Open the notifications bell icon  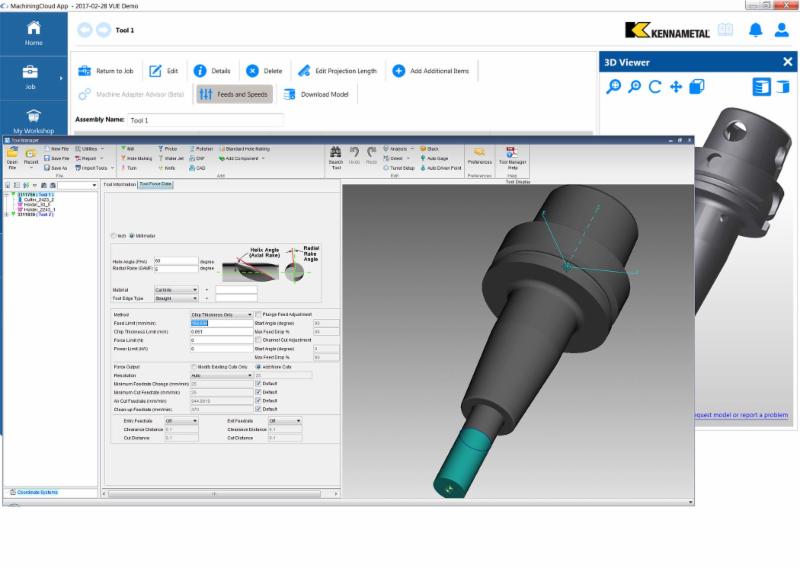755,30
